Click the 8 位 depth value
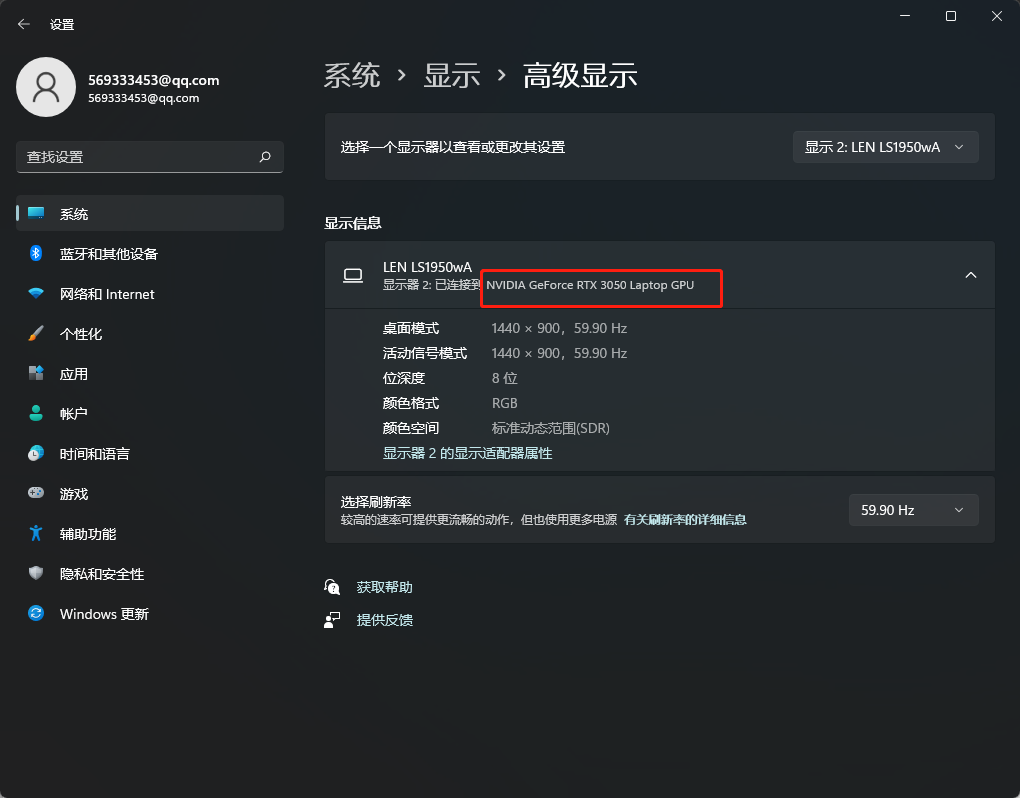 coord(504,378)
